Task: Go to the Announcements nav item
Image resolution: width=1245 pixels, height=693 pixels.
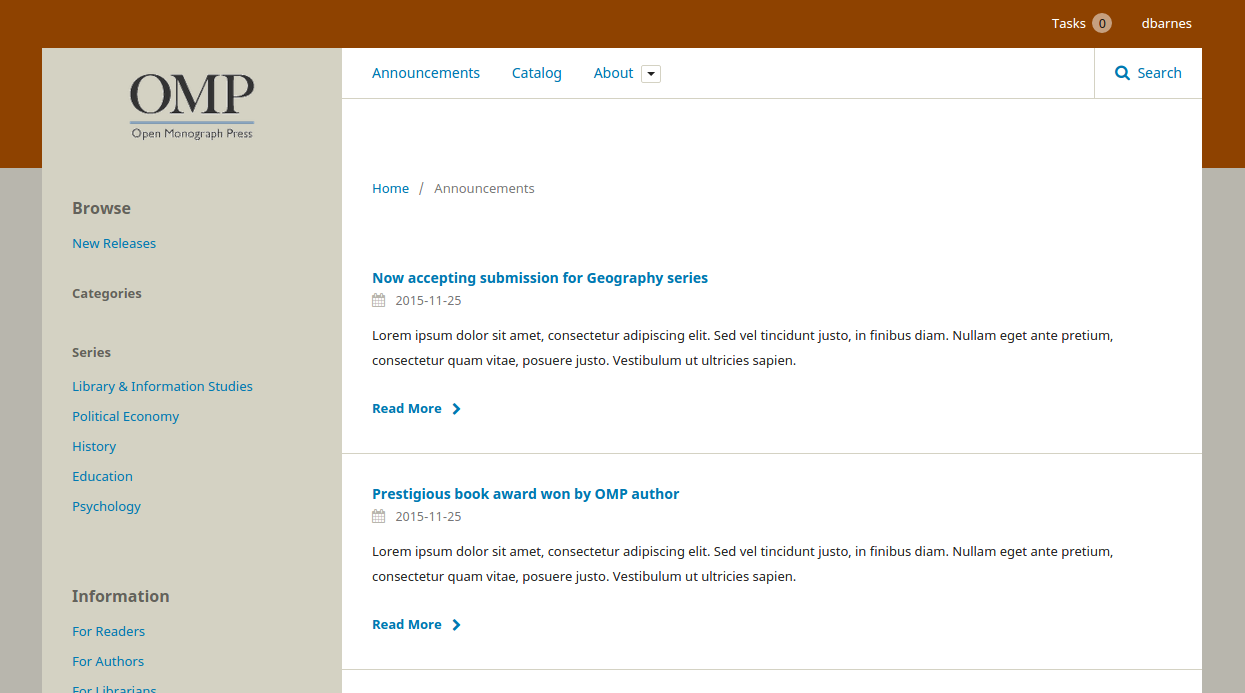Action: (x=426, y=73)
